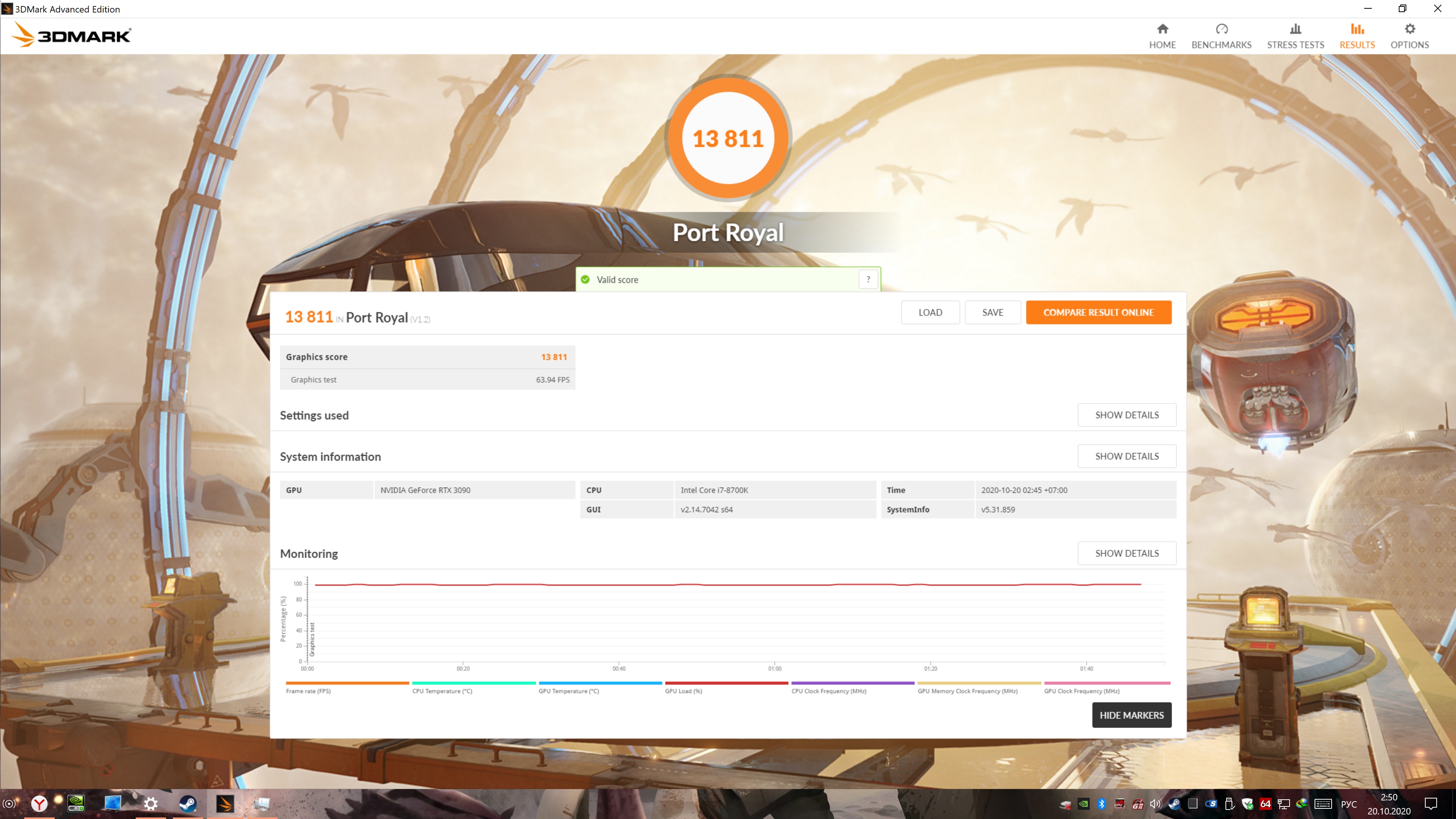Click the Bluetooth tray icon

(1101, 804)
